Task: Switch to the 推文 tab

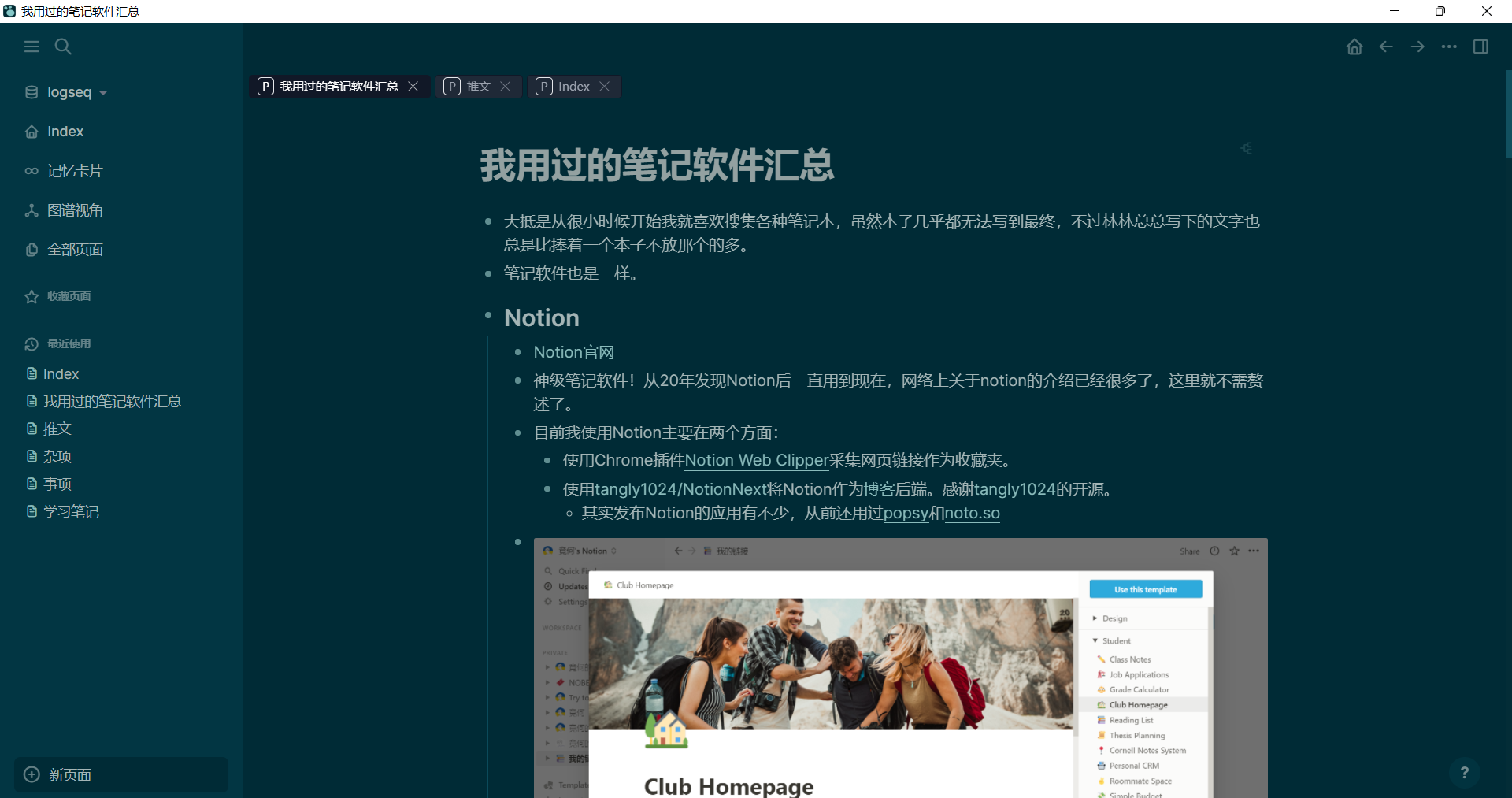Action: [x=478, y=87]
